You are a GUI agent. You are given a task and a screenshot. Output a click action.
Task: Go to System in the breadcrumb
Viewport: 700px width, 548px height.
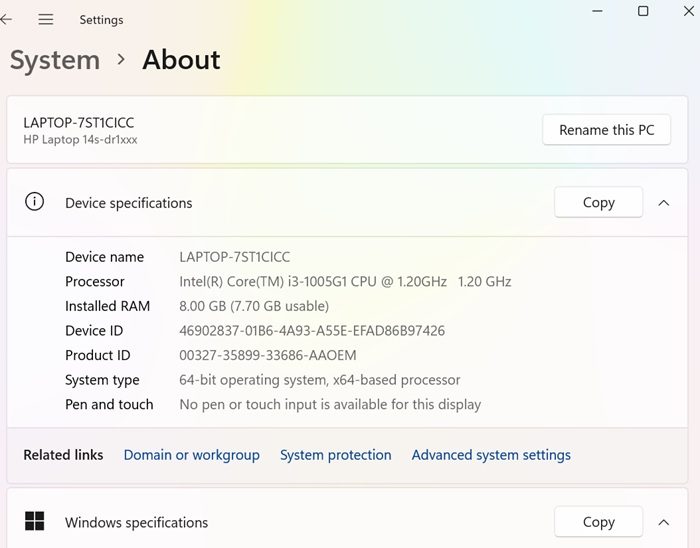click(55, 60)
